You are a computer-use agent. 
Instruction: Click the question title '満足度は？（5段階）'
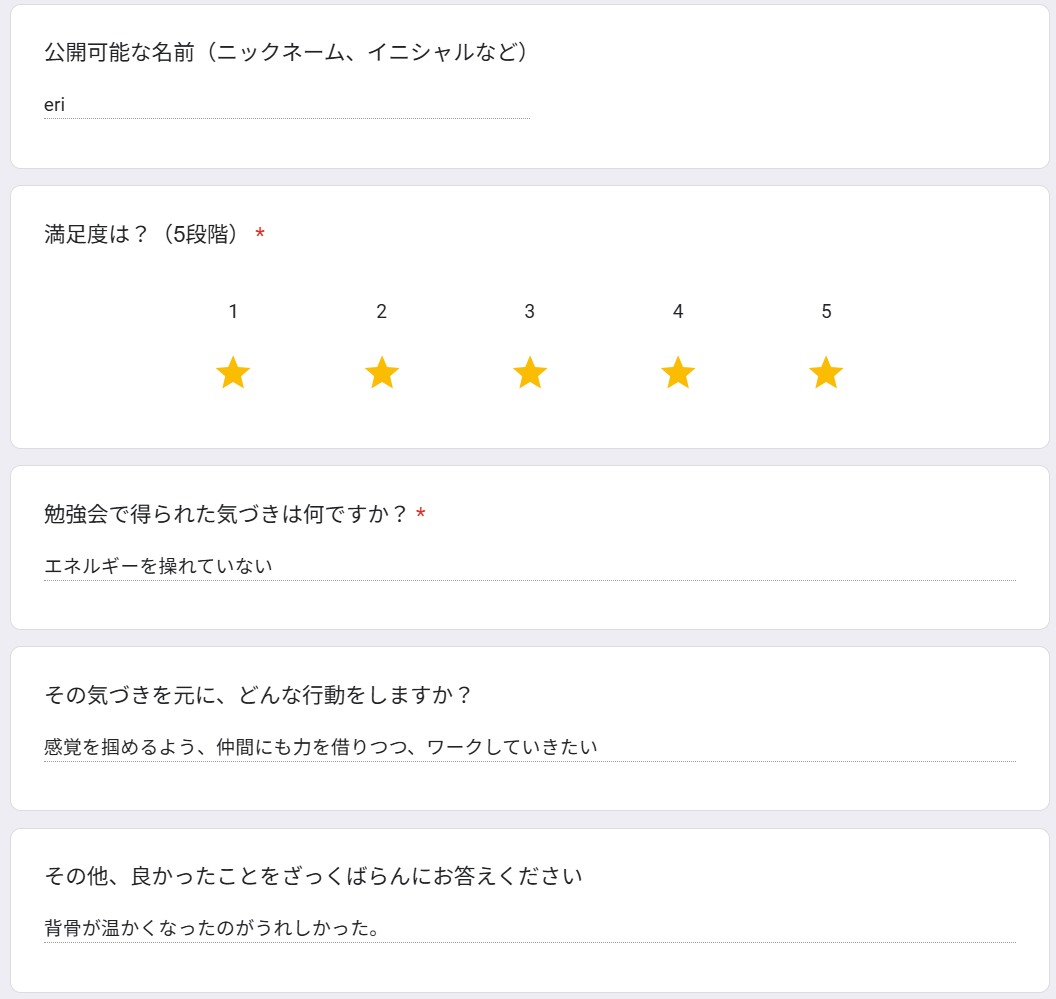pos(142,234)
